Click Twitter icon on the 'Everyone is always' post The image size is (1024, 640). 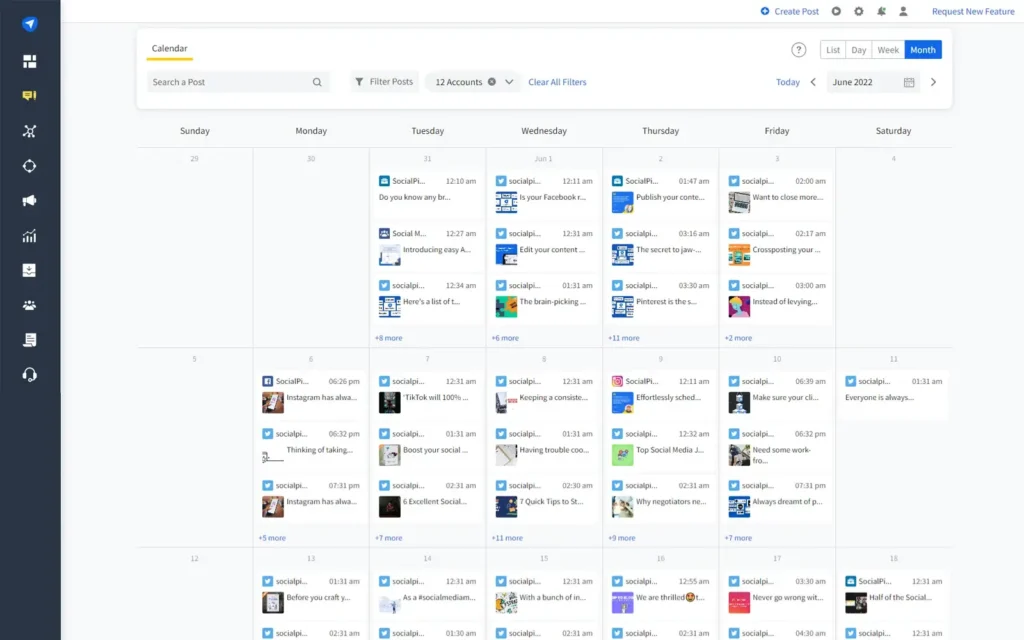850,381
